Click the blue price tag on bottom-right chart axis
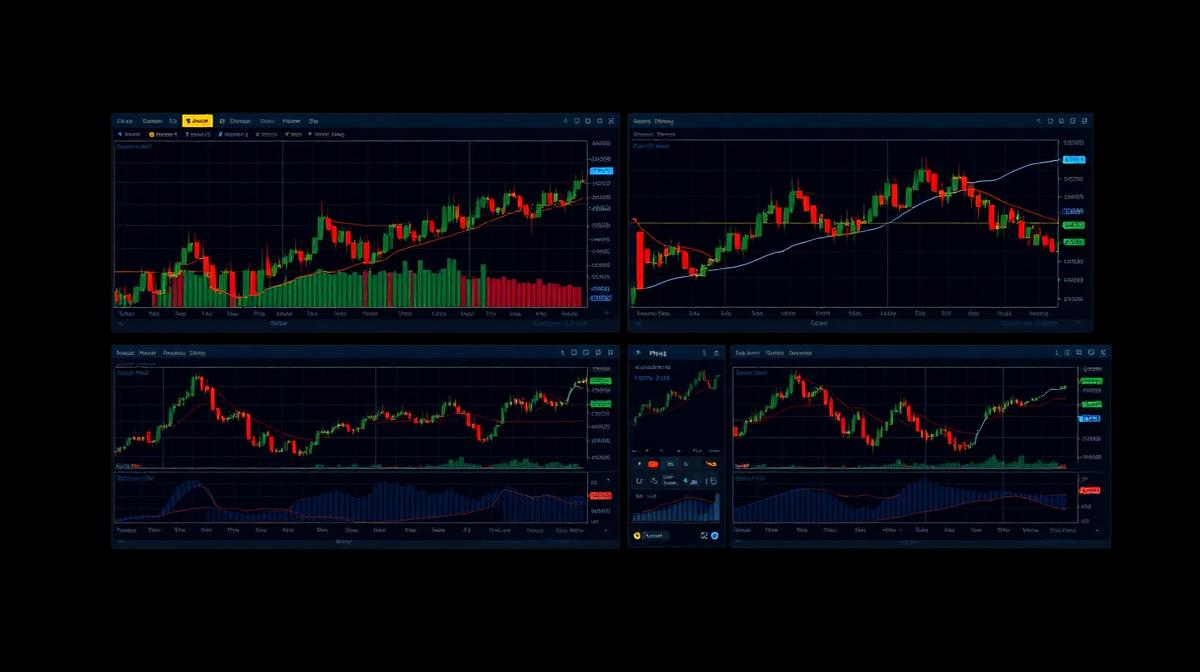Screen dimensions: 1200x672 pos(1089,418)
